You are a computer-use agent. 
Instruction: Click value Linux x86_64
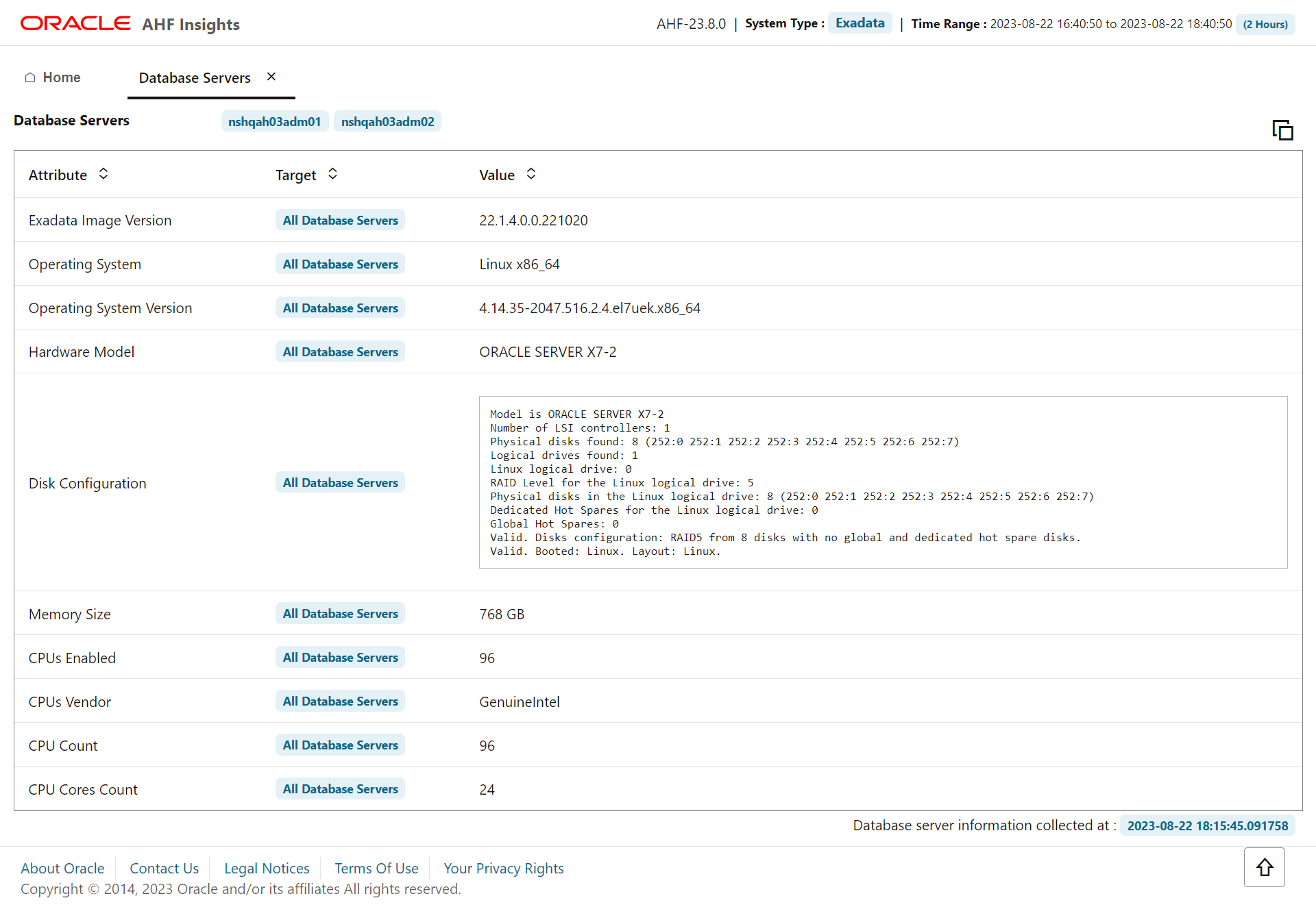(520, 264)
